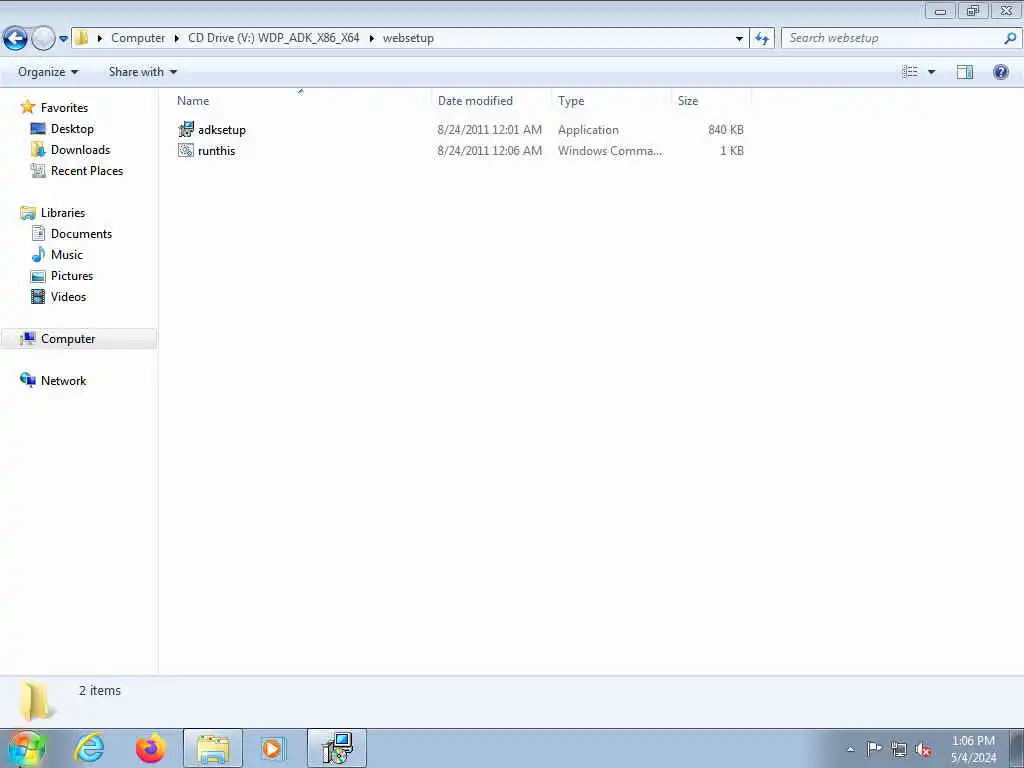Select the runthis file name
The width and height of the screenshot is (1024, 768).
coord(216,150)
